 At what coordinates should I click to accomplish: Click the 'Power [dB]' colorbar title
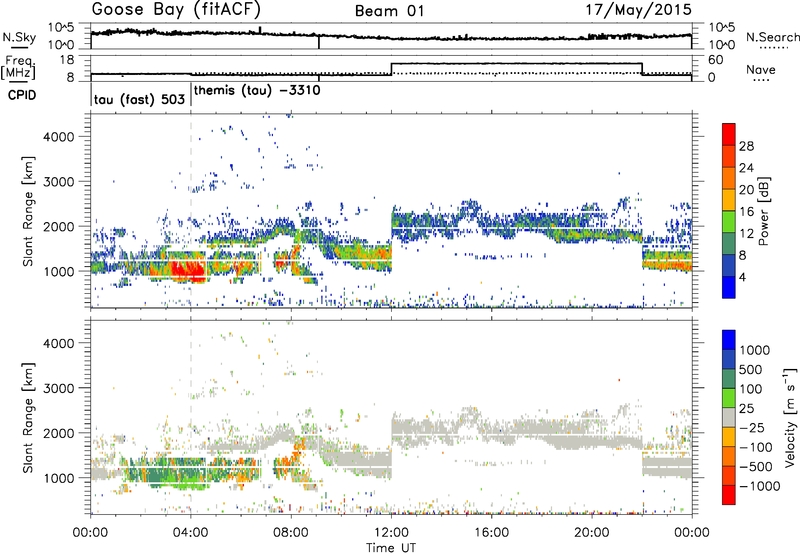[x=763, y=211]
